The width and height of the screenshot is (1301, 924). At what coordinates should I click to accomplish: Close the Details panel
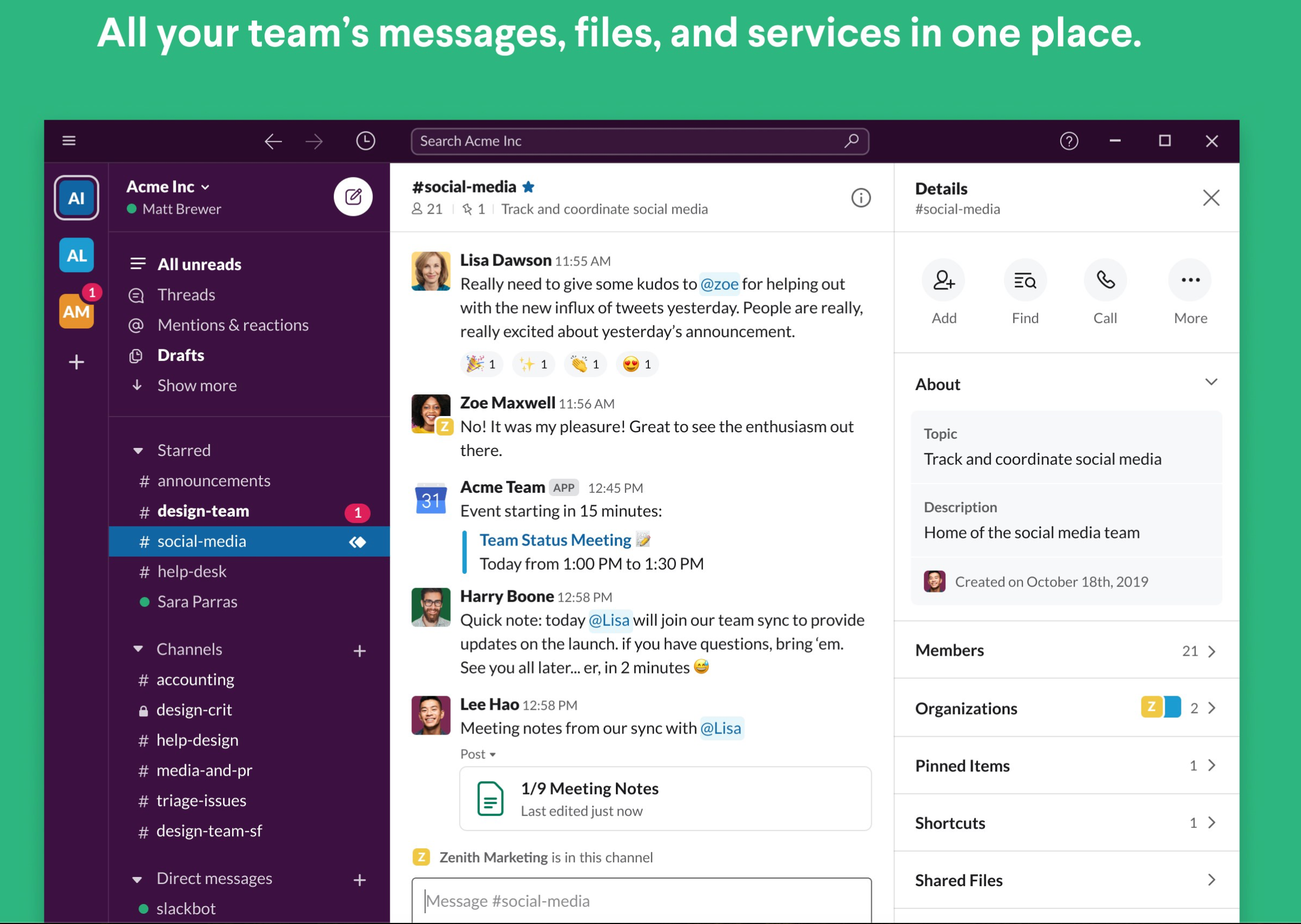[1211, 197]
